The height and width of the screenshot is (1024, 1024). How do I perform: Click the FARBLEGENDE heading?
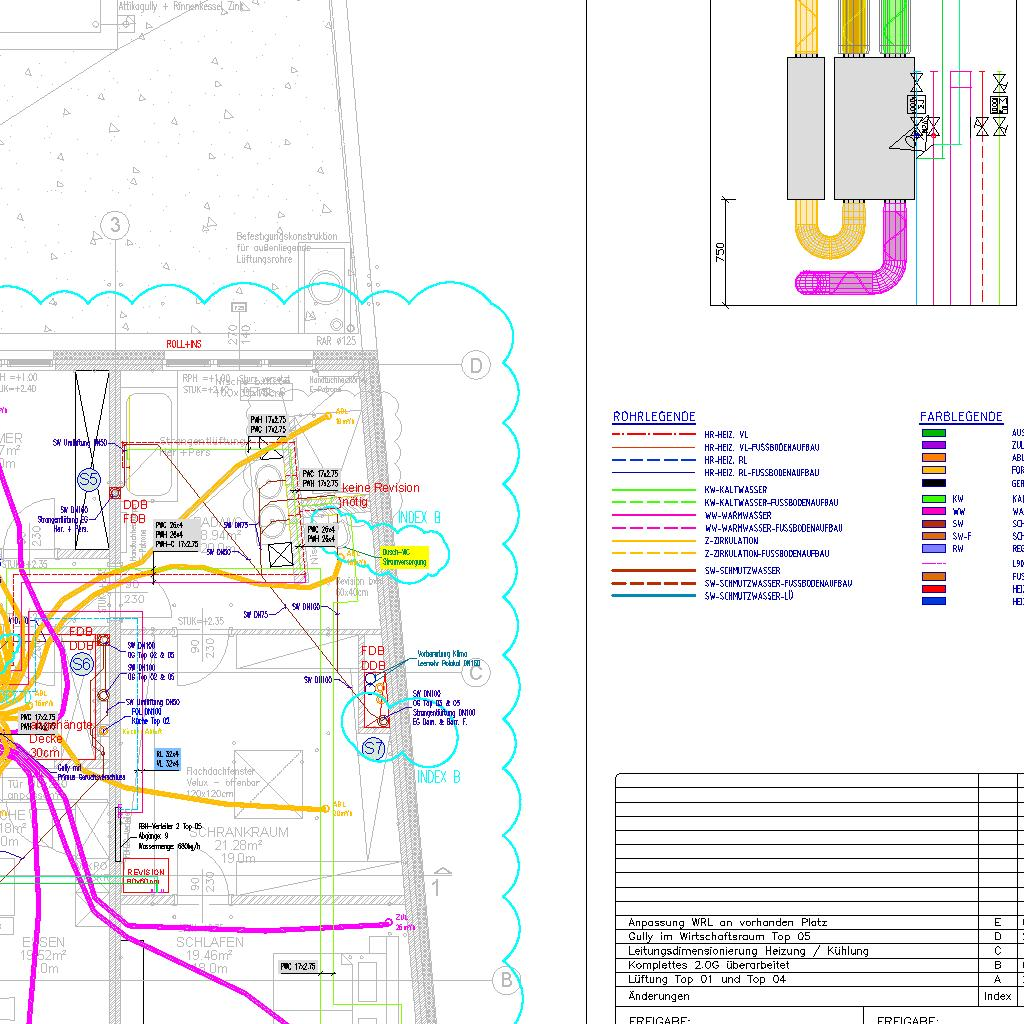960,417
